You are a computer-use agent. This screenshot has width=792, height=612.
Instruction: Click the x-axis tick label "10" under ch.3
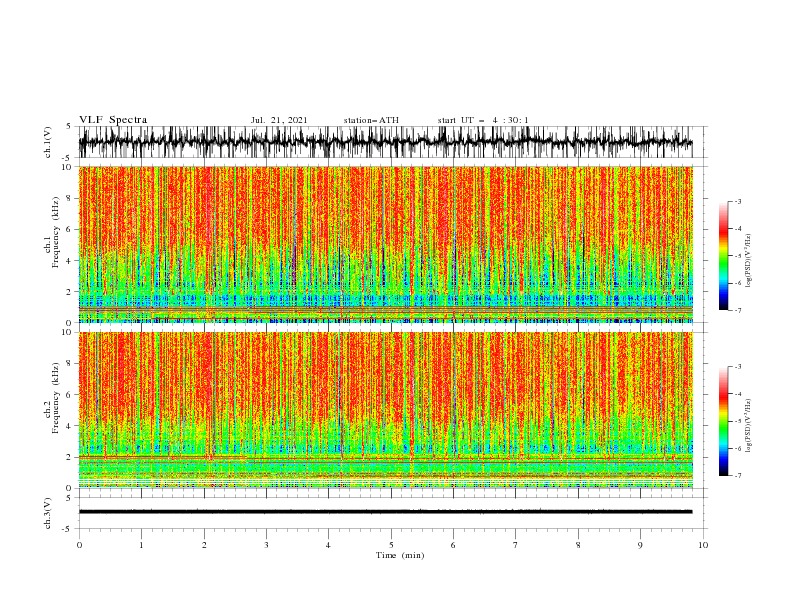(703, 545)
